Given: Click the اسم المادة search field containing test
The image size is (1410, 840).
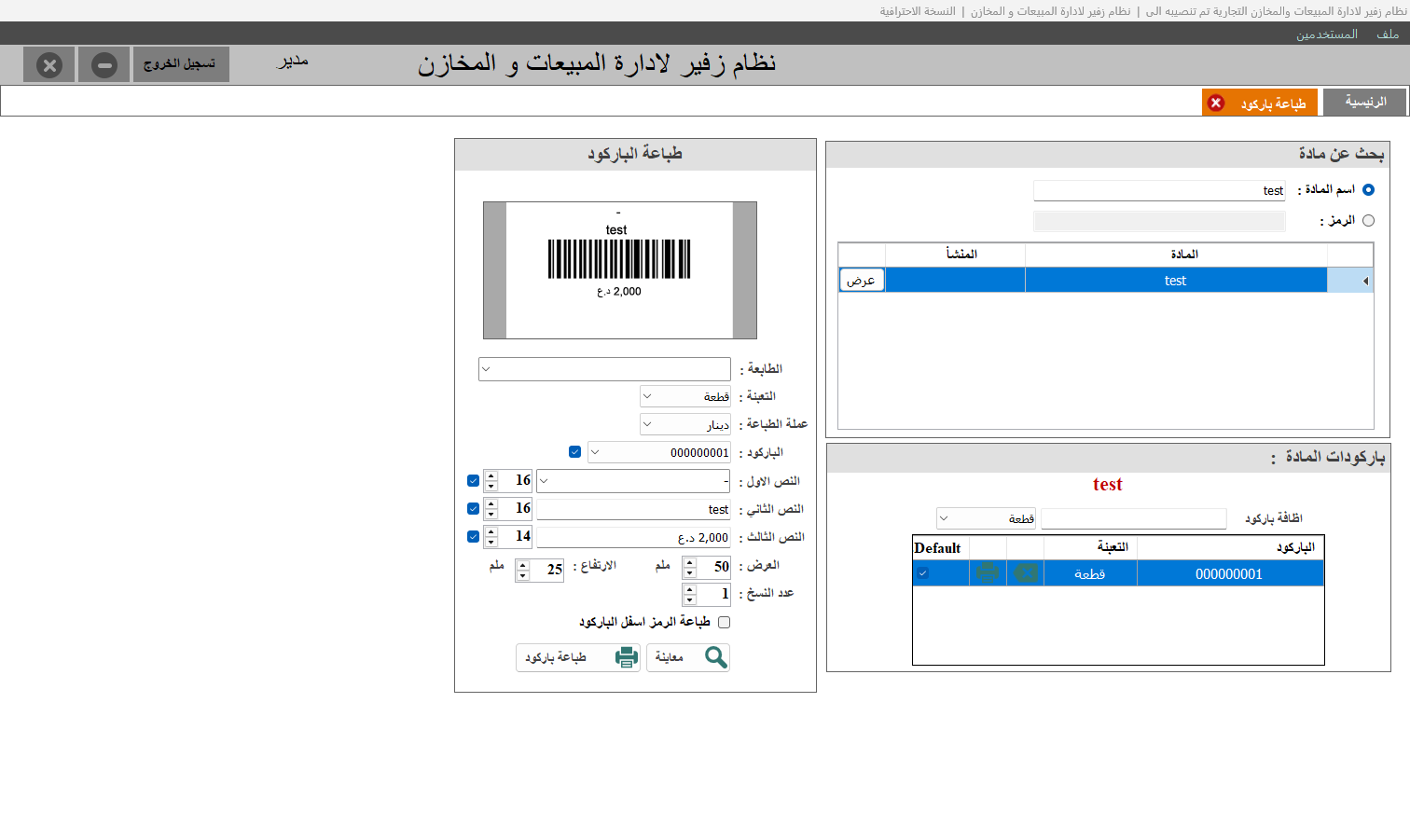Looking at the screenshot, I should tap(1159, 190).
